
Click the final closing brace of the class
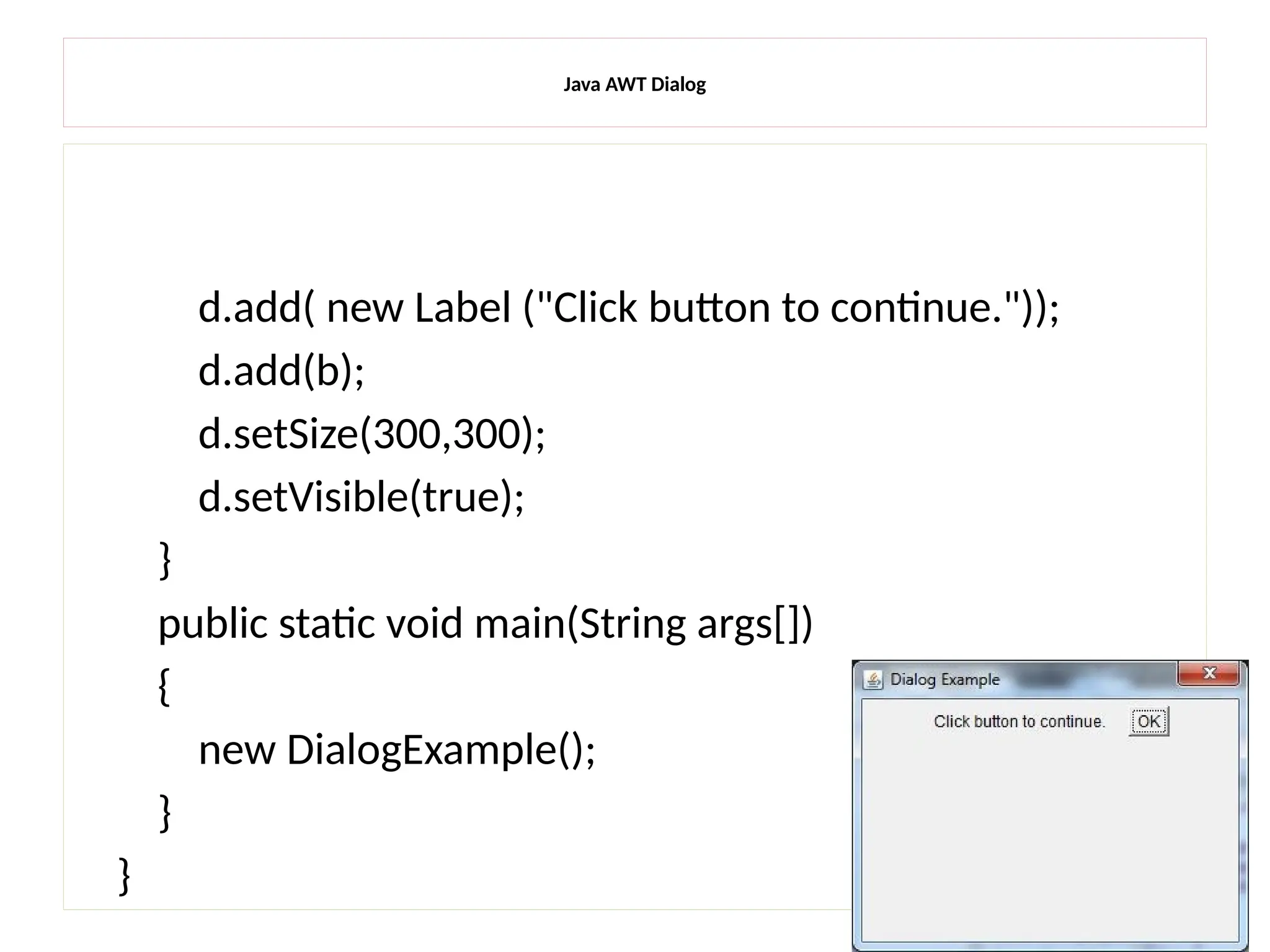coord(125,876)
